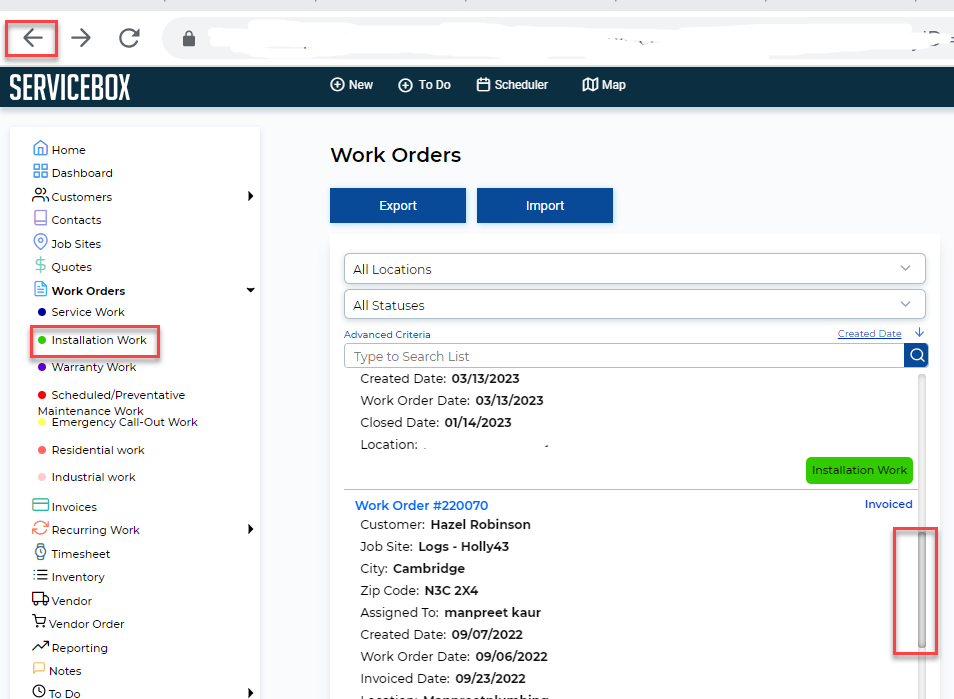The width and height of the screenshot is (954, 699).
Task: Open To Do from the top bar
Action: click(425, 85)
